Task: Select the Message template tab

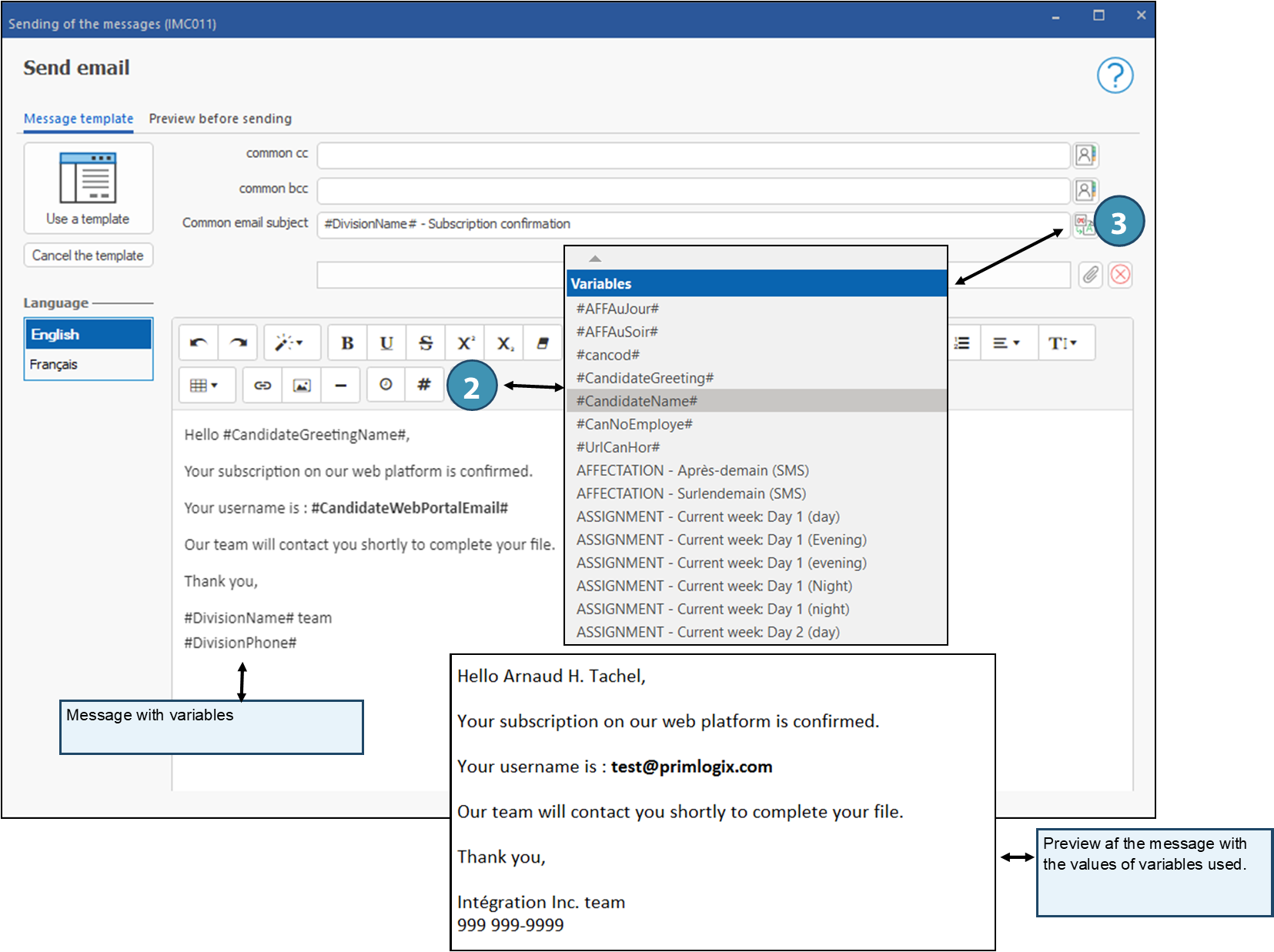Action: tap(79, 119)
